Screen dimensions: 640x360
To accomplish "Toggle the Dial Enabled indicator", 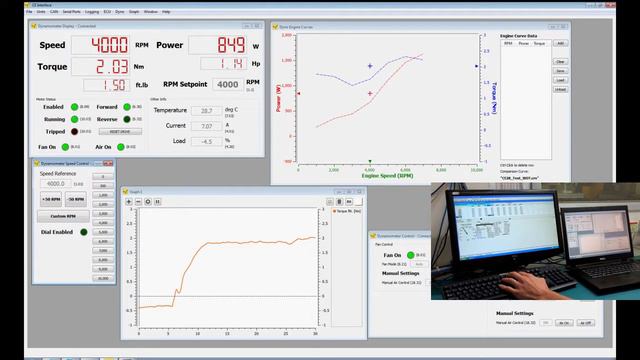I will pyautogui.click(x=84, y=232).
